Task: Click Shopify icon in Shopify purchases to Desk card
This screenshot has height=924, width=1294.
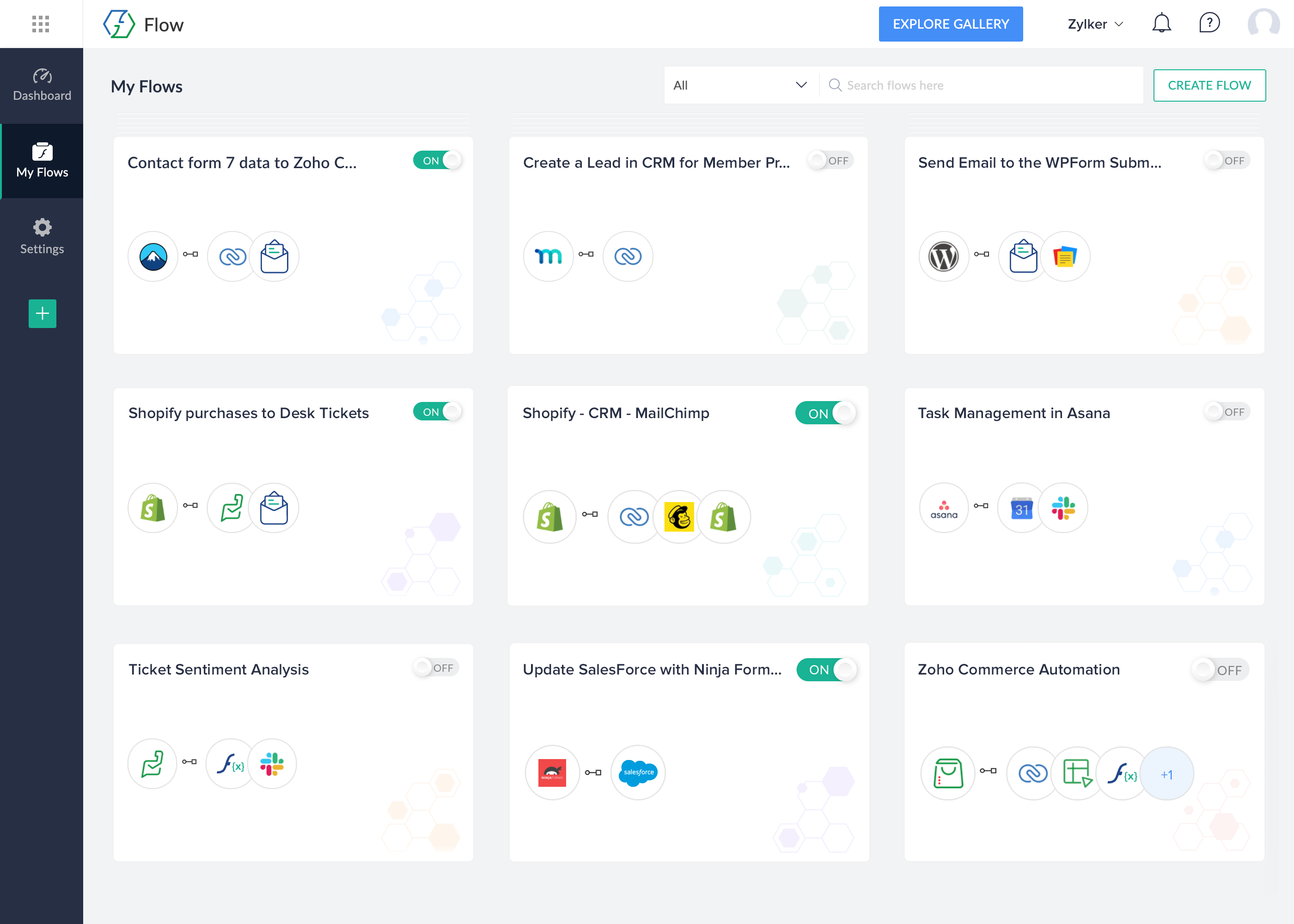Action: point(153,508)
